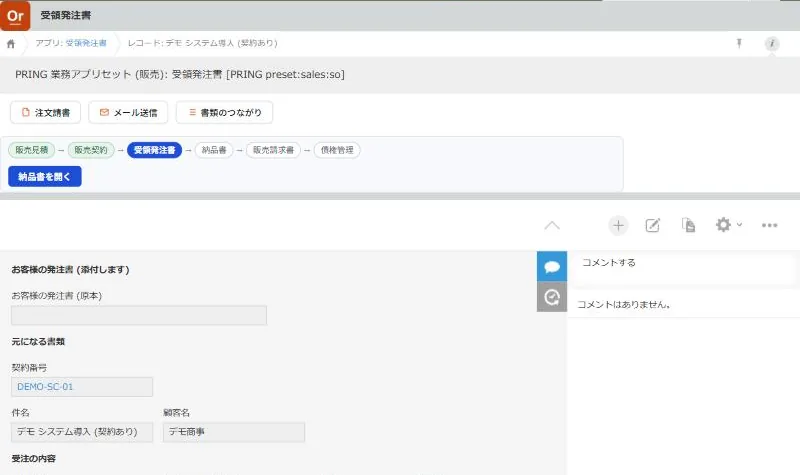This screenshot has width=800, height=475.
Task: Click the orange Or app icon
Action: pos(15,15)
